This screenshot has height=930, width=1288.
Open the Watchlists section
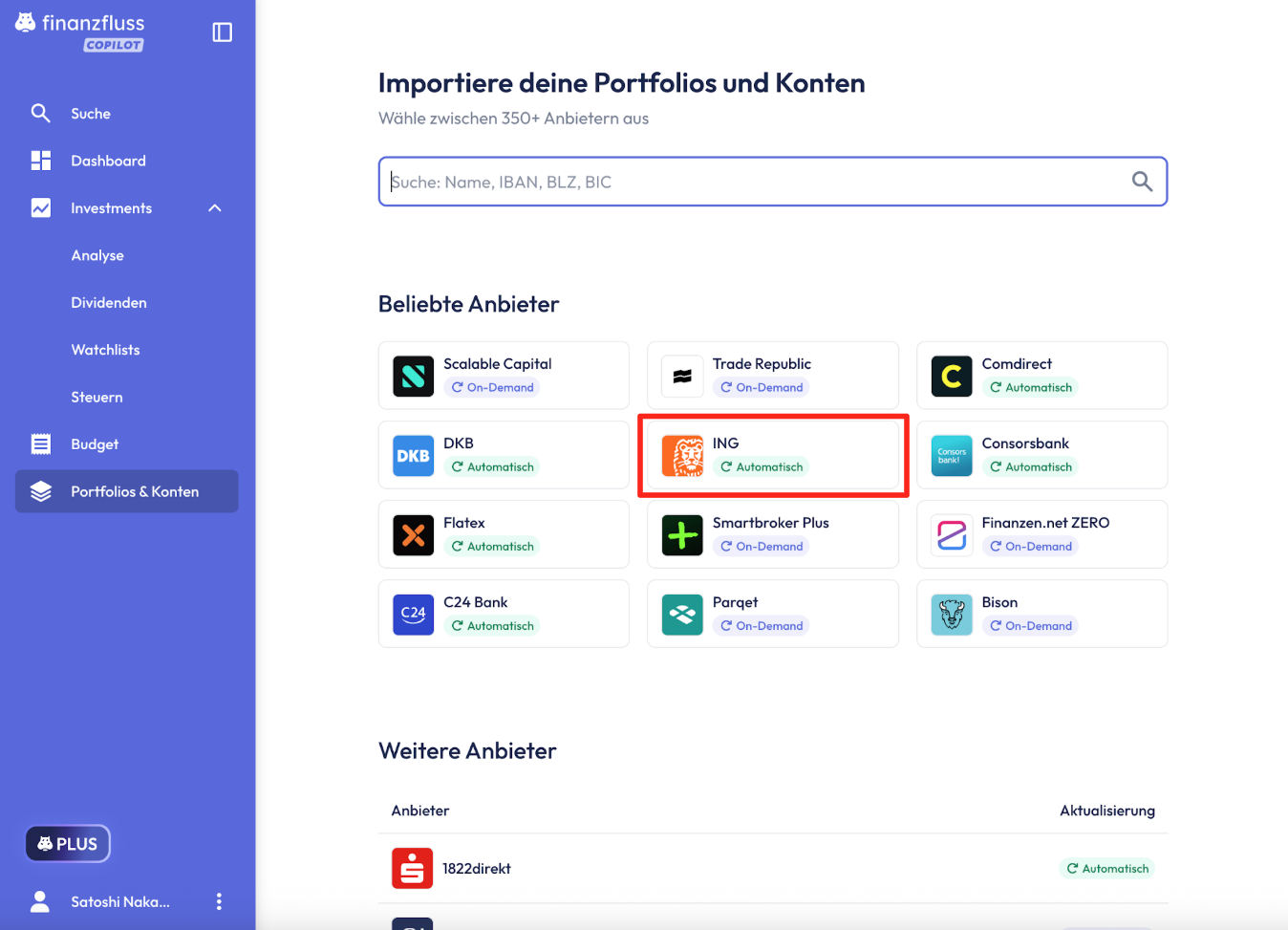click(105, 350)
